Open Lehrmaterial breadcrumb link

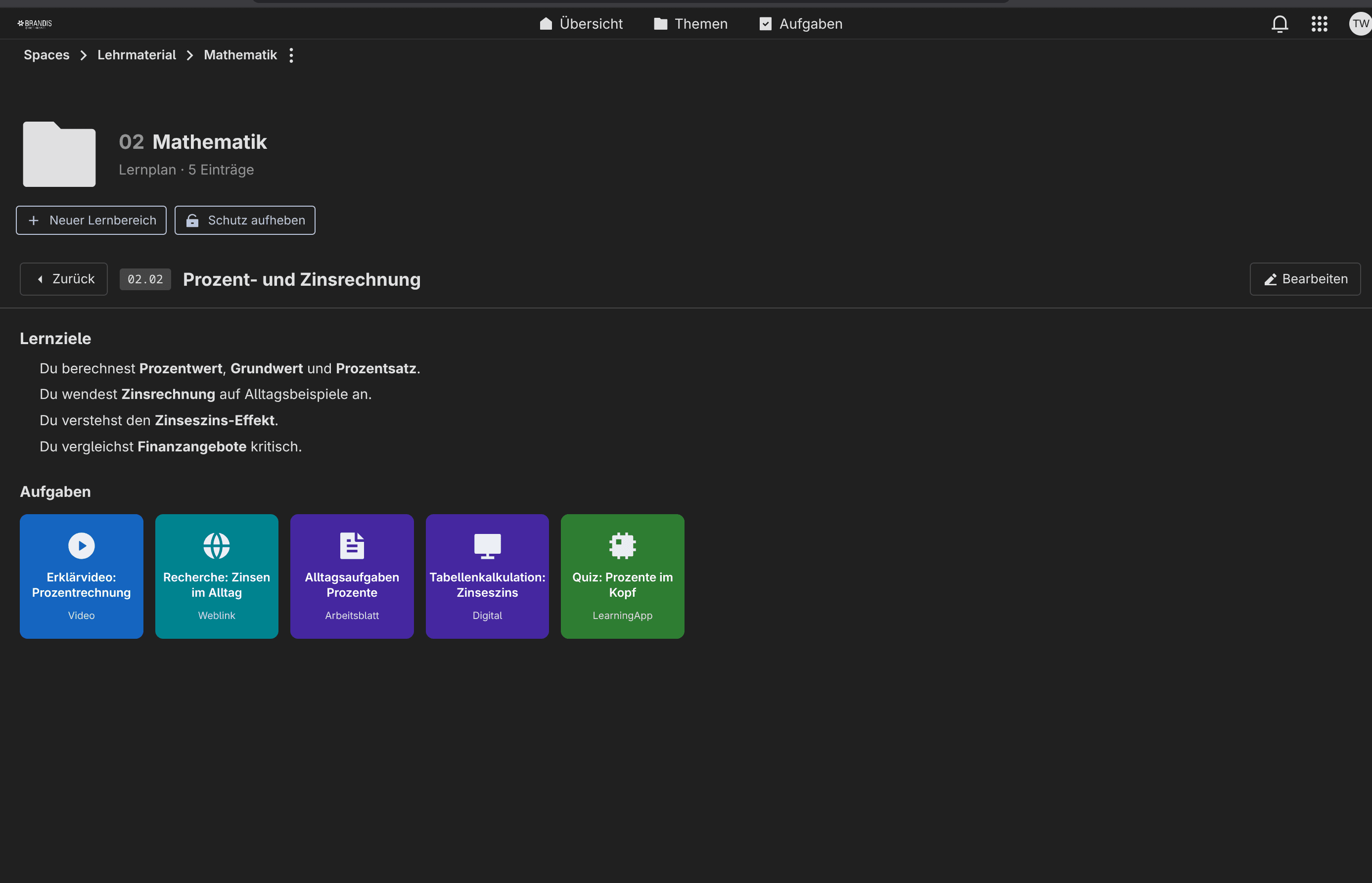[x=137, y=55]
